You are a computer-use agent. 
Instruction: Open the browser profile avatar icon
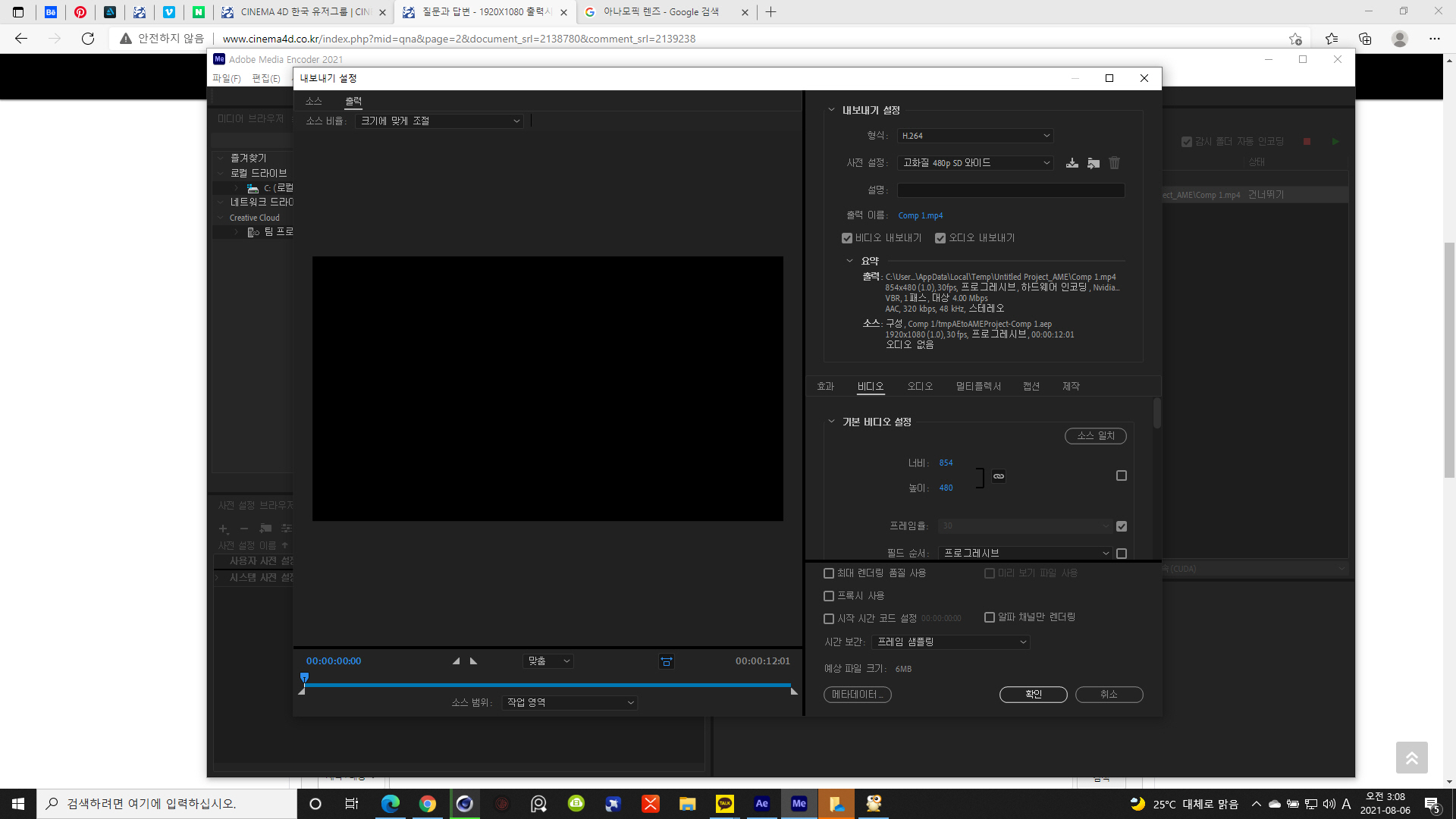click(1400, 39)
